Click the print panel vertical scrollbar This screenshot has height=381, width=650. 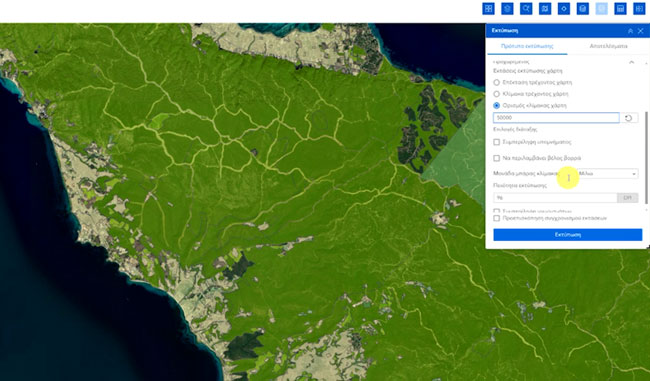pos(646,158)
